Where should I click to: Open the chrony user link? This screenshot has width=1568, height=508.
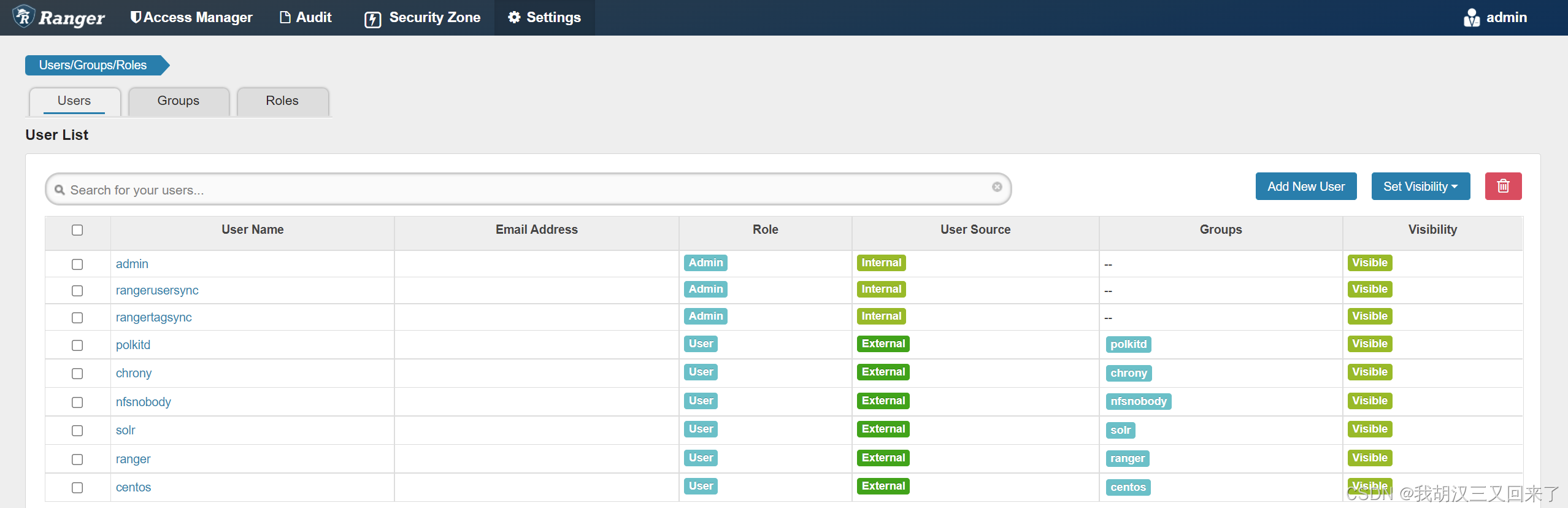click(x=134, y=373)
